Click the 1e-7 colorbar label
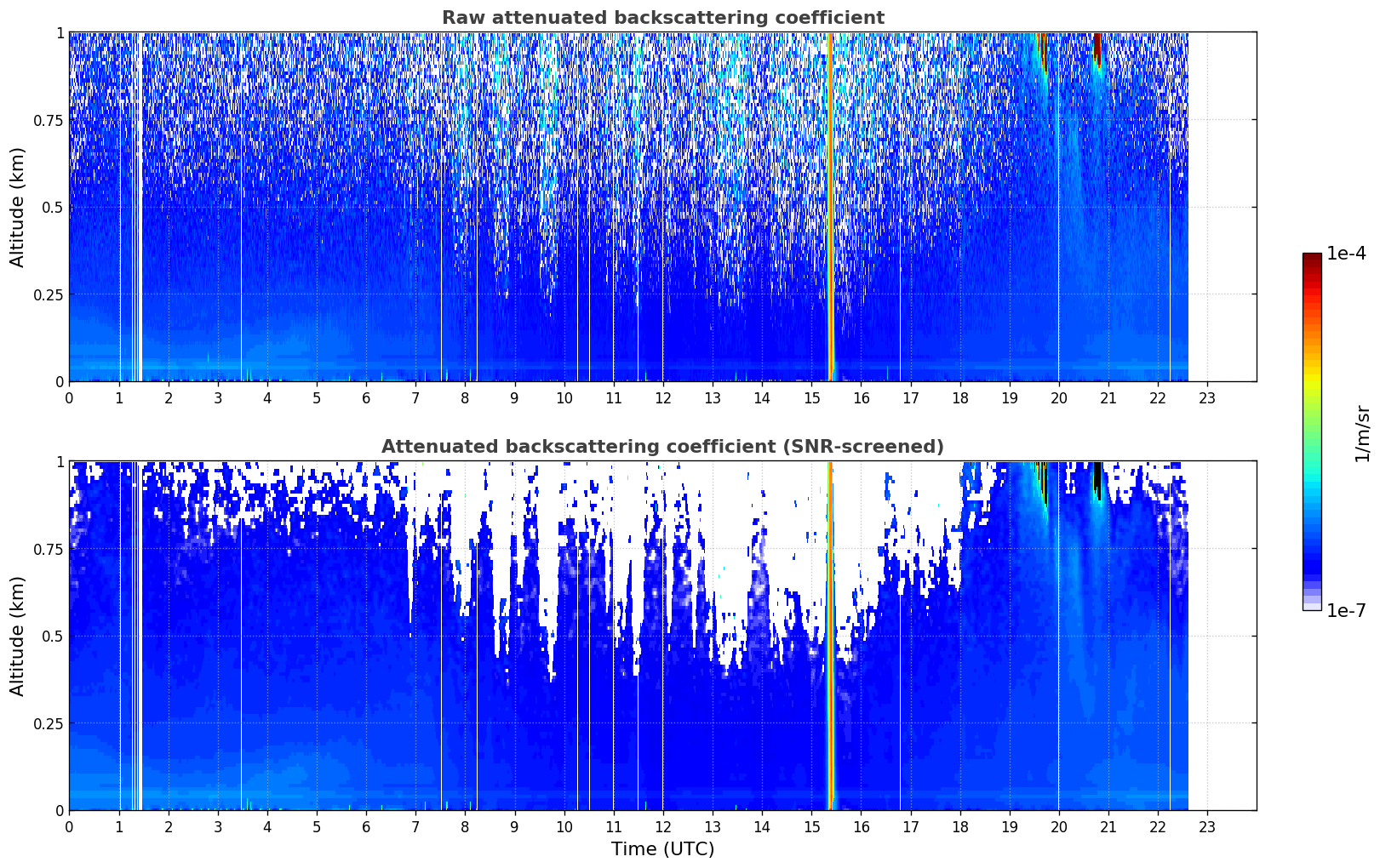Viewport: 1380px width, 868px height. pyautogui.click(x=1346, y=611)
